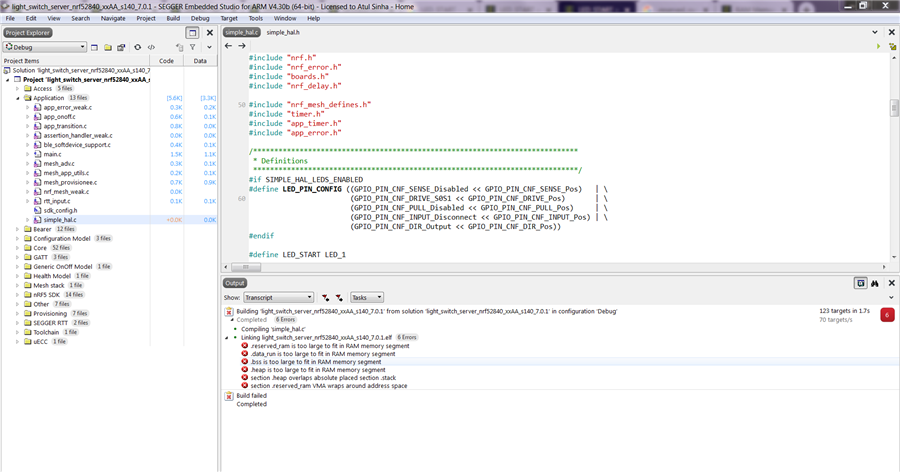Click the Output panel title
The image size is (900, 472).
235,283
